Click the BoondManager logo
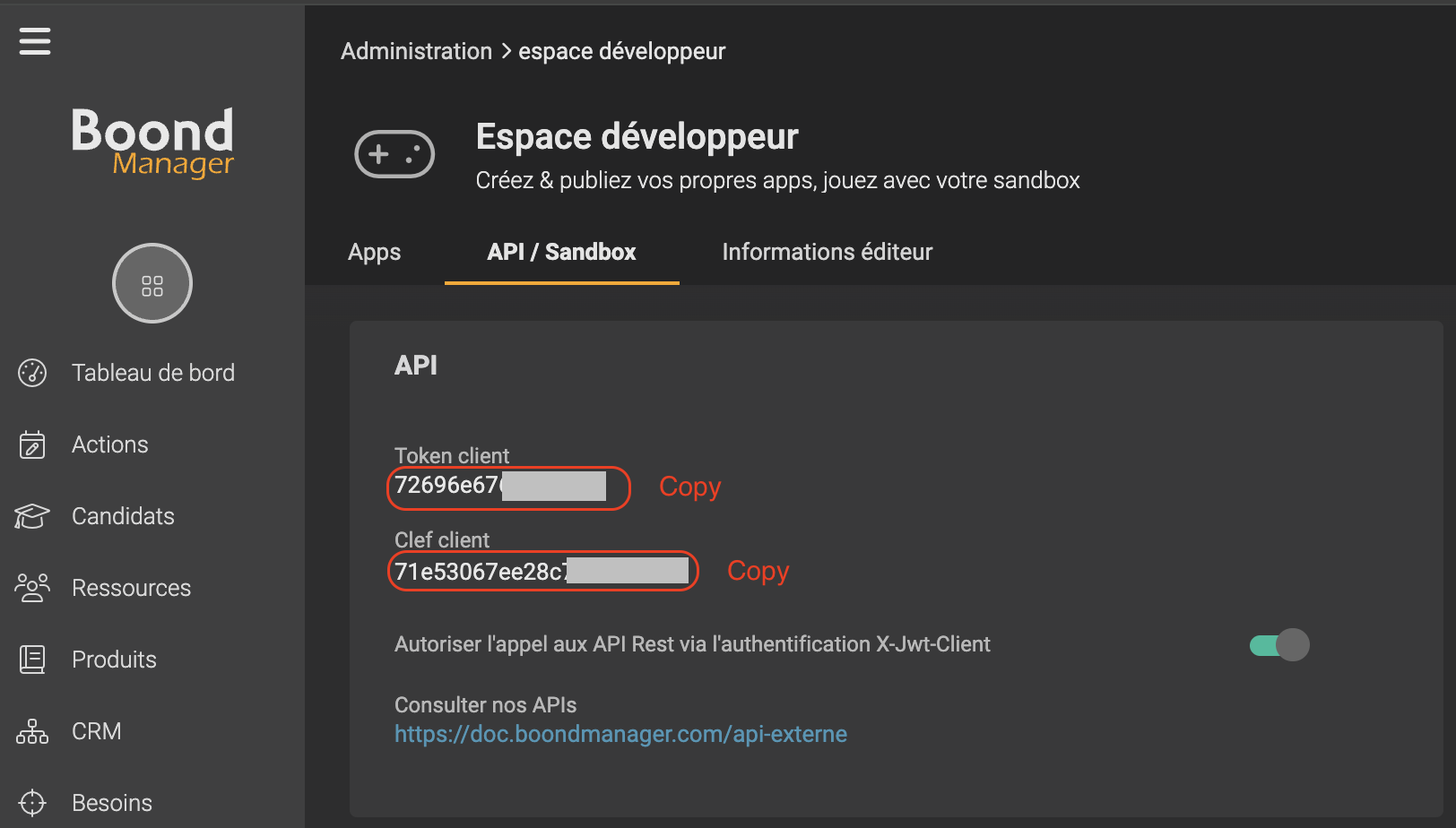 point(152,142)
